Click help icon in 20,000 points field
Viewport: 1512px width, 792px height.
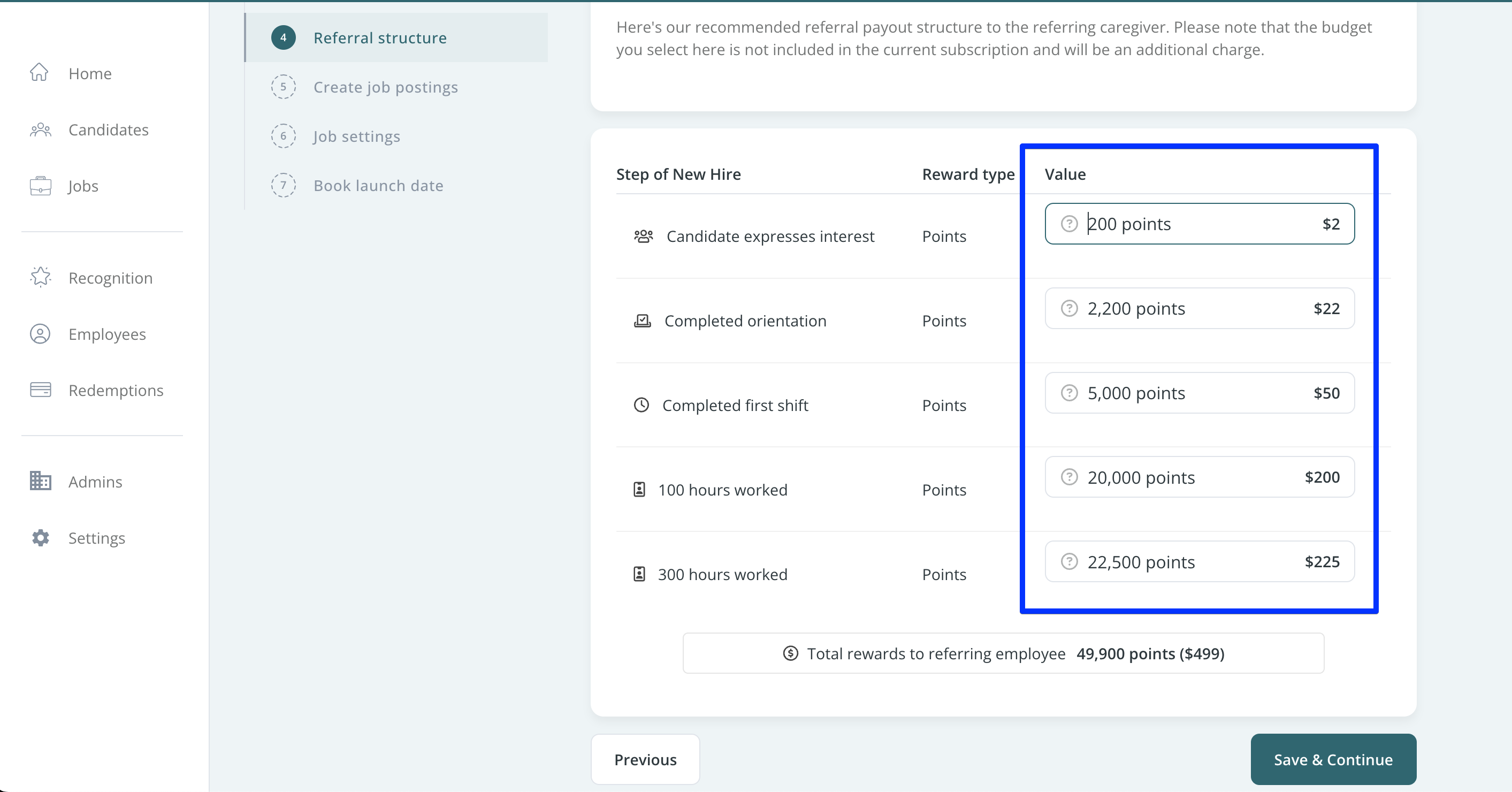click(1069, 477)
